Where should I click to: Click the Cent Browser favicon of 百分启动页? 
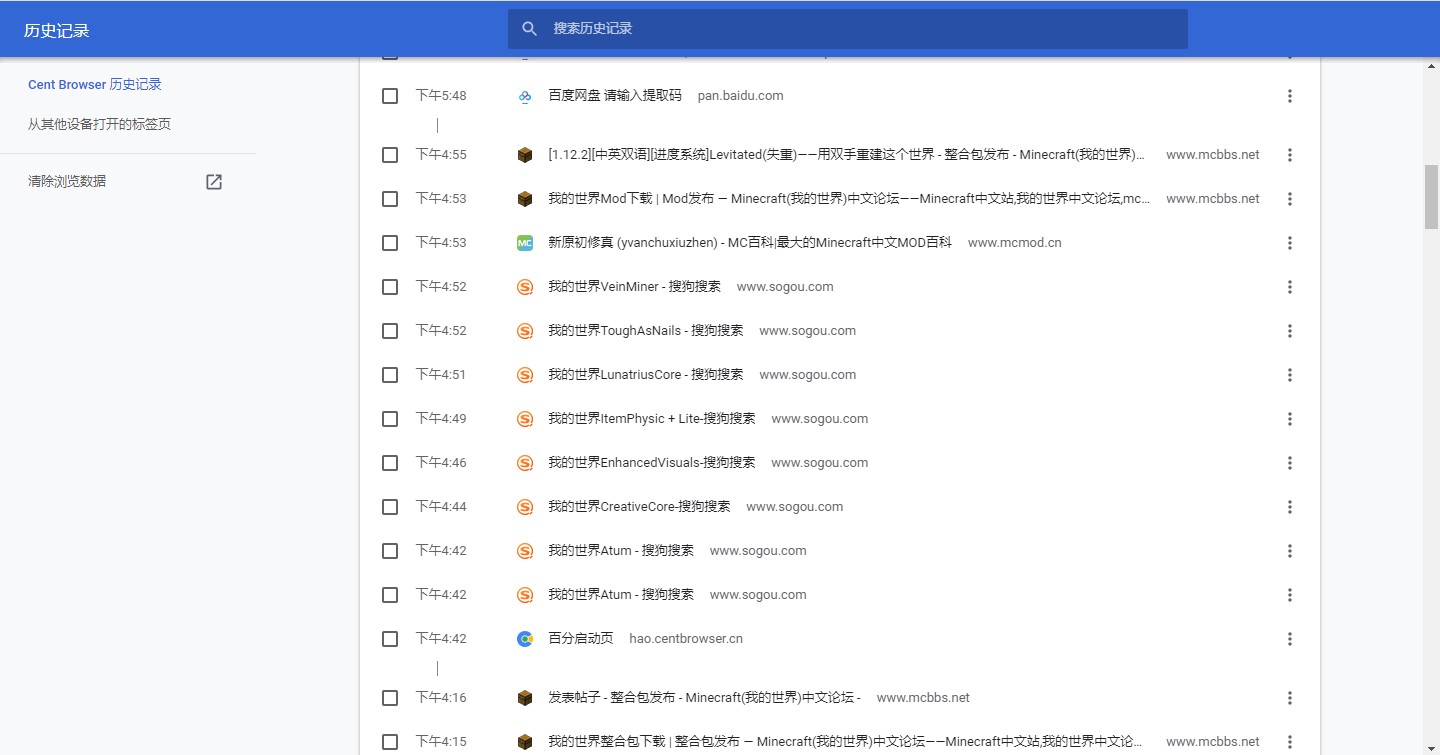point(525,639)
